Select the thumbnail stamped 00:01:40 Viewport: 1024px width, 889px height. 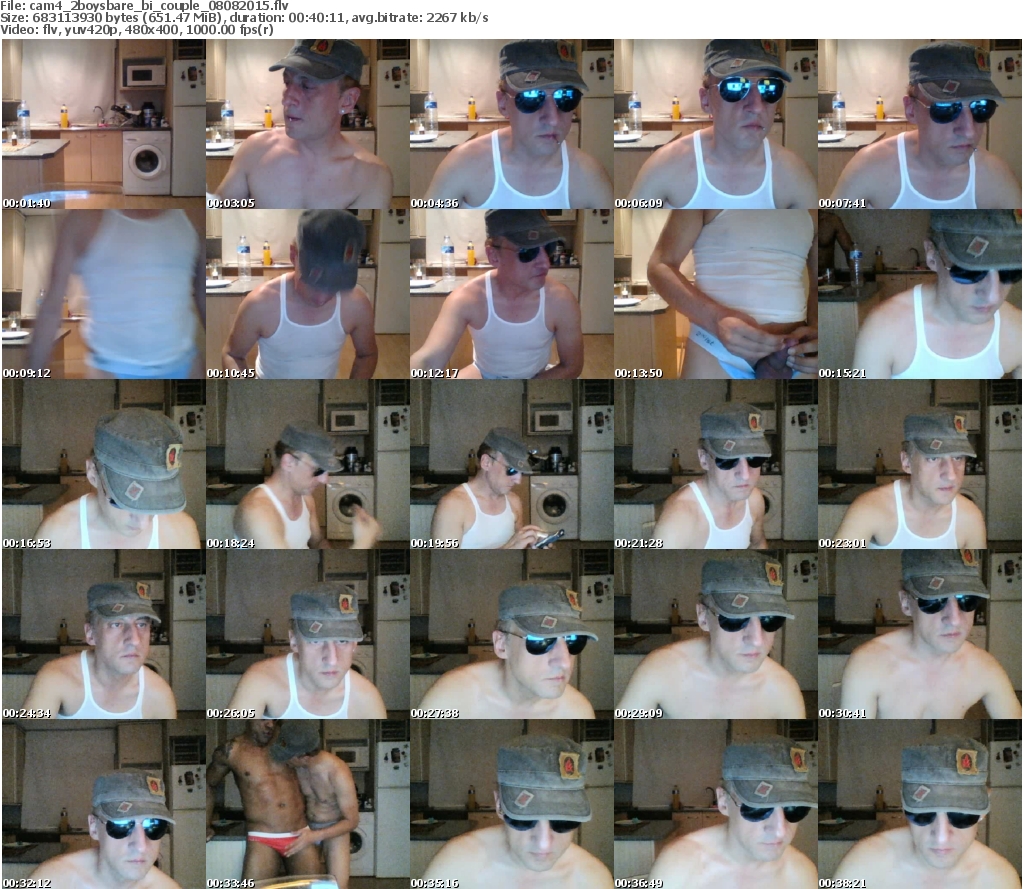[x=104, y=124]
